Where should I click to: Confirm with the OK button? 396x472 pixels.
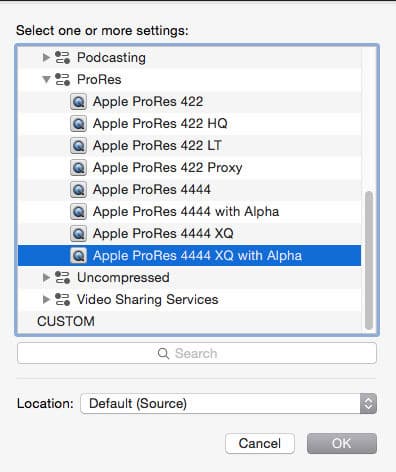click(342, 443)
